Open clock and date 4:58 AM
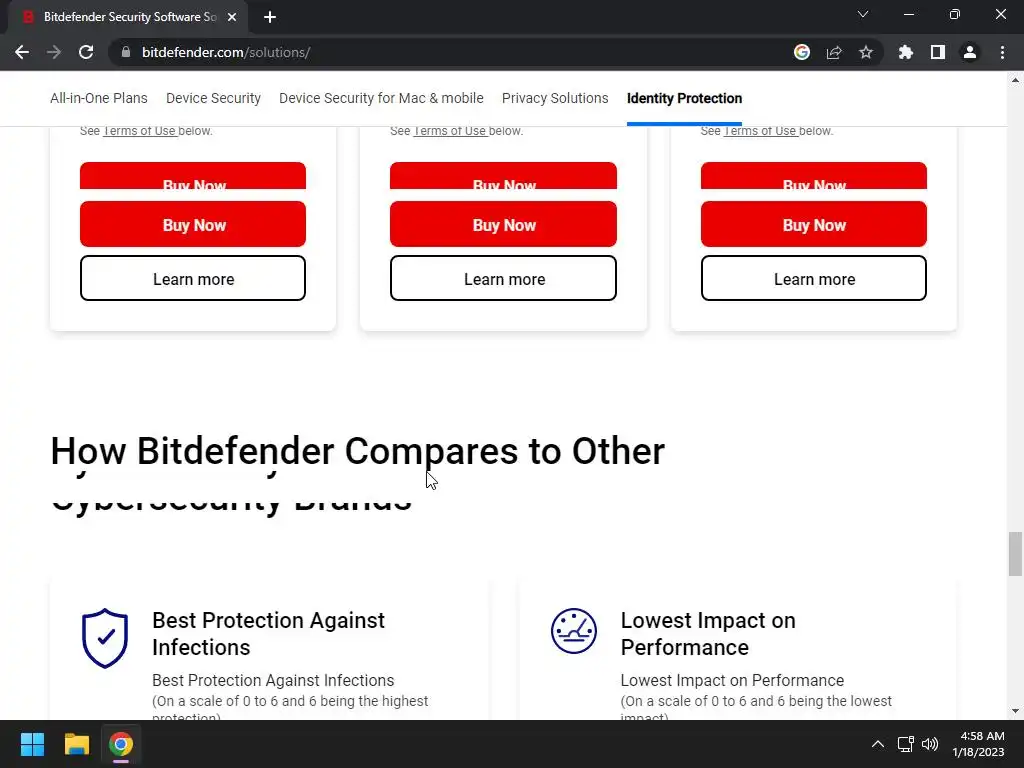The width and height of the screenshot is (1024, 768). [x=978, y=744]
